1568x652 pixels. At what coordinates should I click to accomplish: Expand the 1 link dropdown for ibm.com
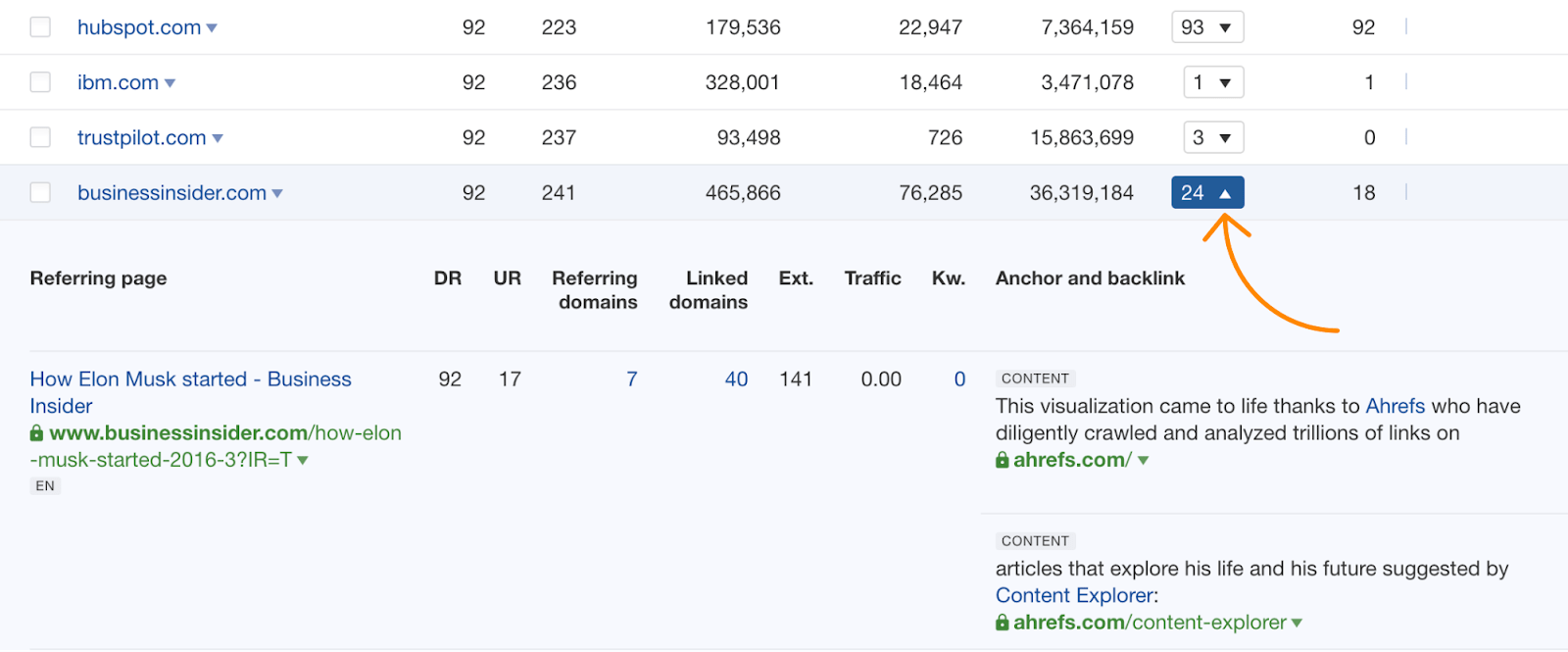[x=1213, y=82]
